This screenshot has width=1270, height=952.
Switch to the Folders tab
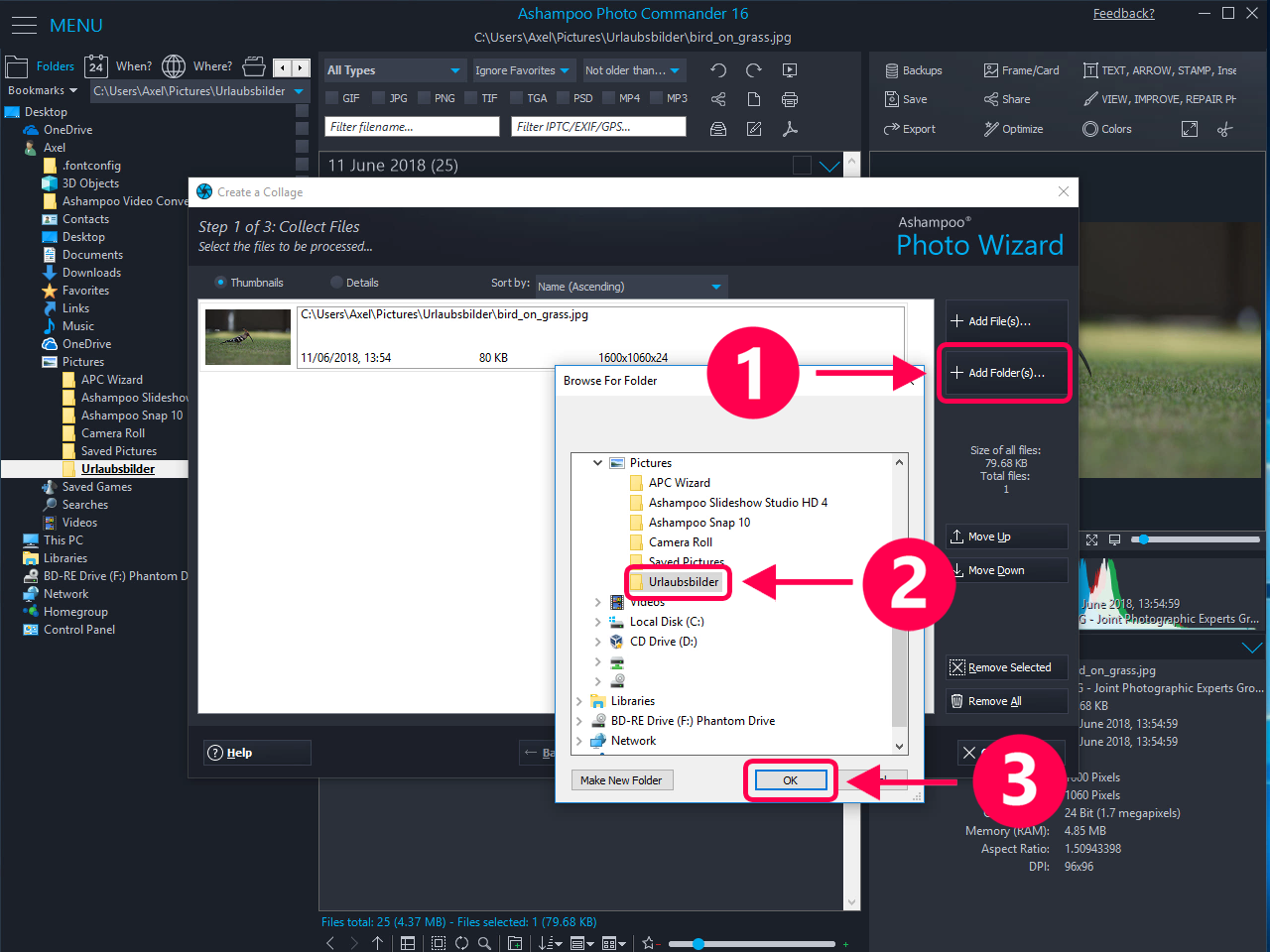(42, 66)
